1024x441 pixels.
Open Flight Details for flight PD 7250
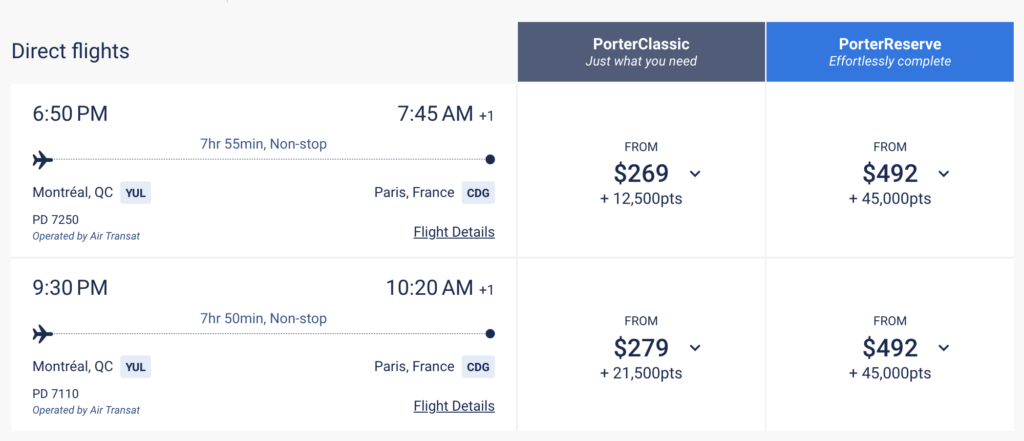(x=454, y=232)
